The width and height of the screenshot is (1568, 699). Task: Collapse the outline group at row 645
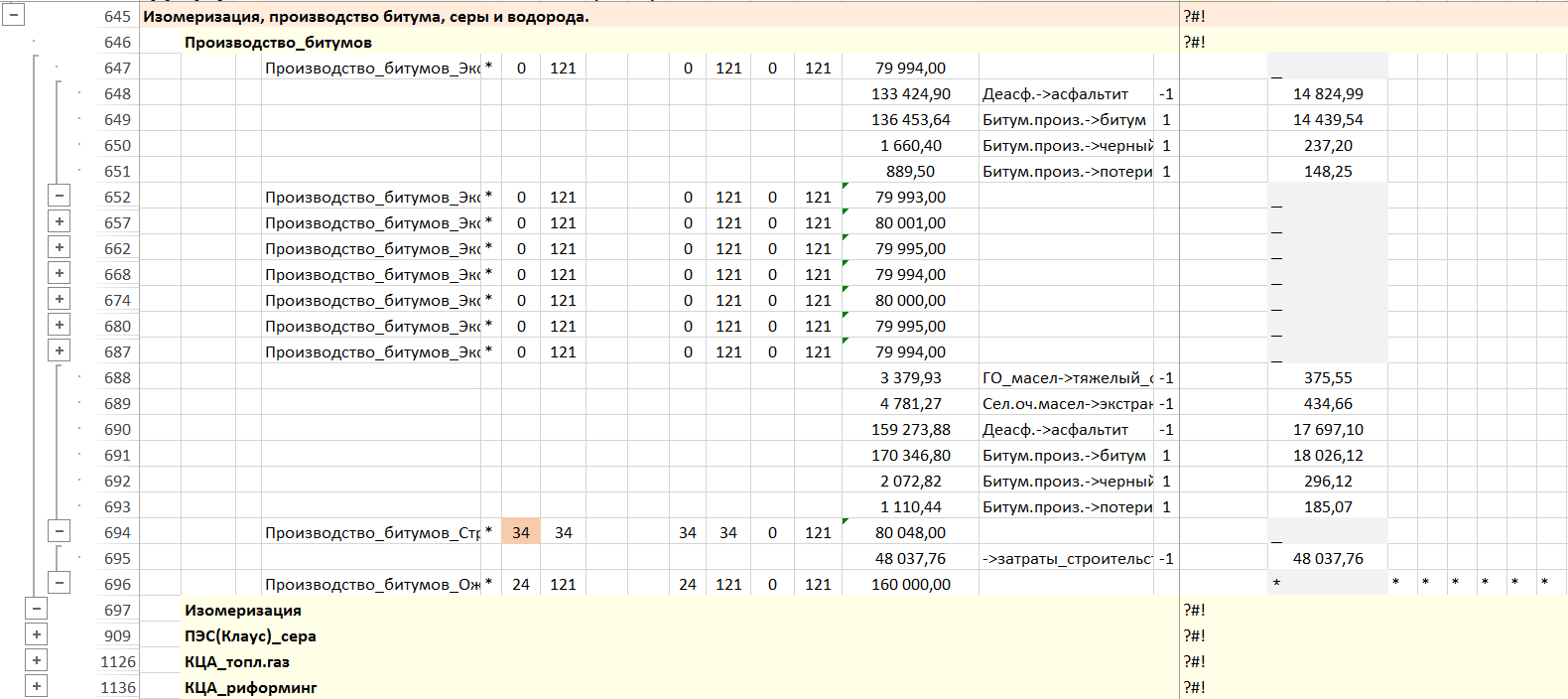tap(13, 16)
